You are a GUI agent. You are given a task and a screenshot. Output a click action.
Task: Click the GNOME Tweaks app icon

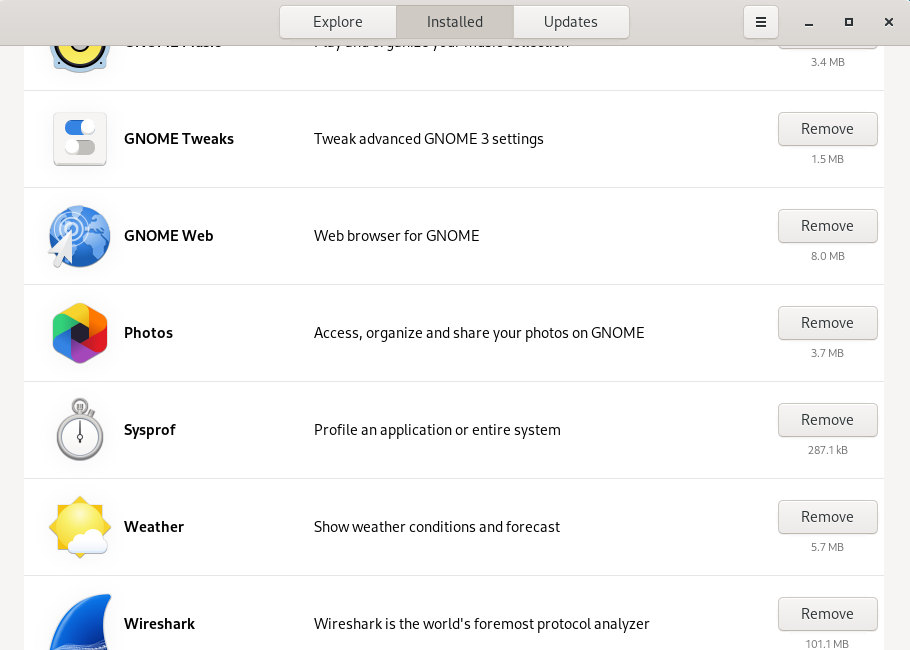[x=80, y=139]
